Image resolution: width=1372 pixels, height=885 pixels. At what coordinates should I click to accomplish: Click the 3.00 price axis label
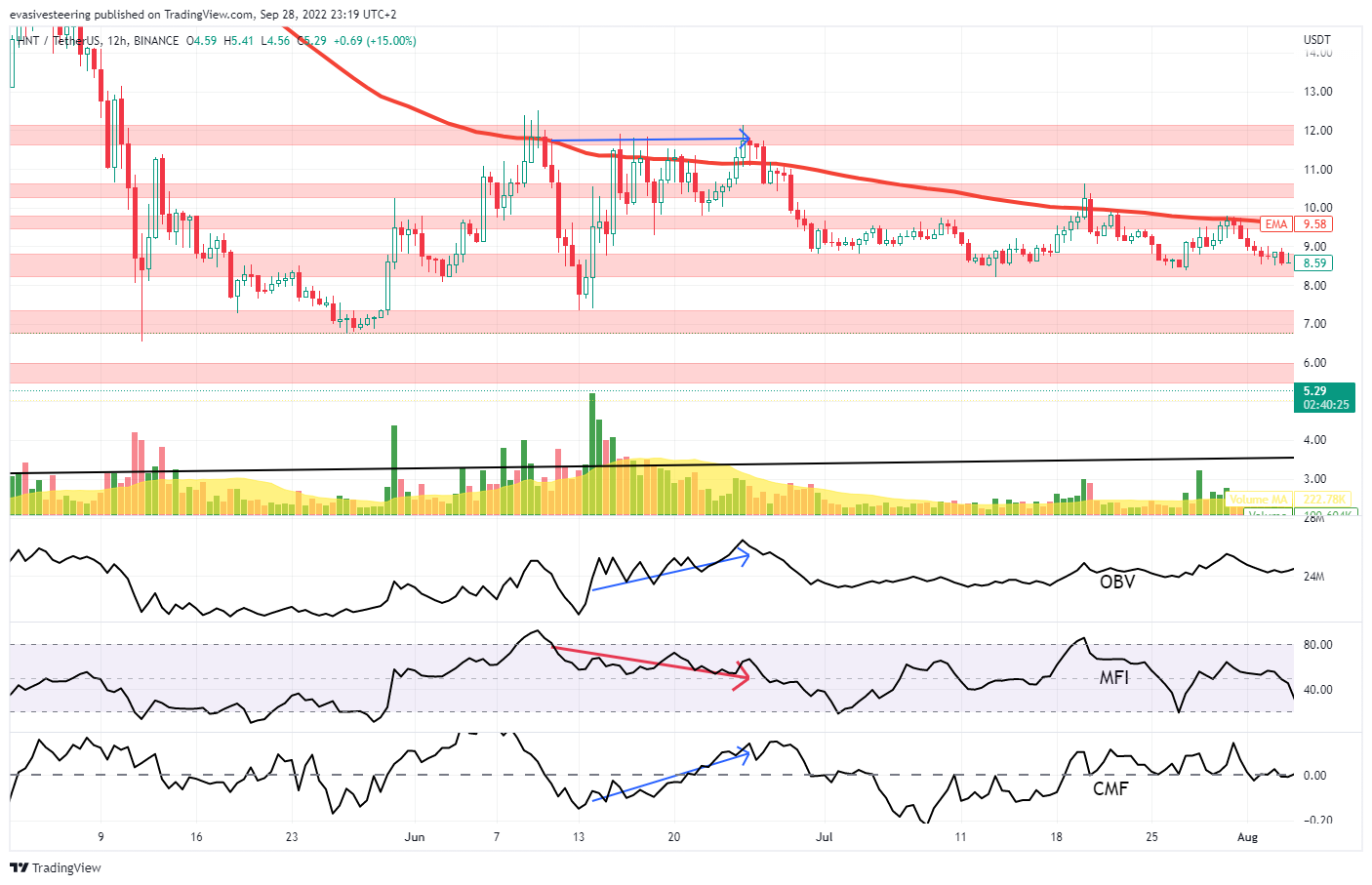[x=1315, y=479]
